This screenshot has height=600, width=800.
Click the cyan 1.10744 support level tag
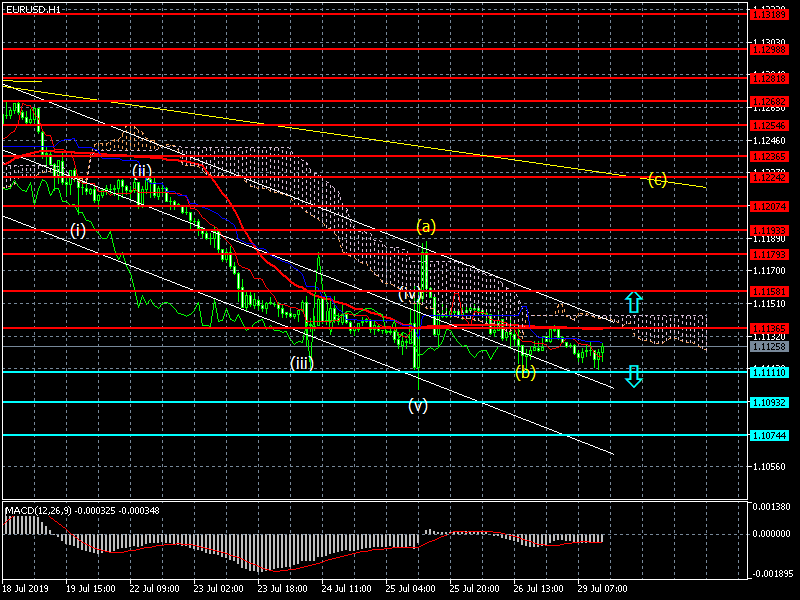769,436
